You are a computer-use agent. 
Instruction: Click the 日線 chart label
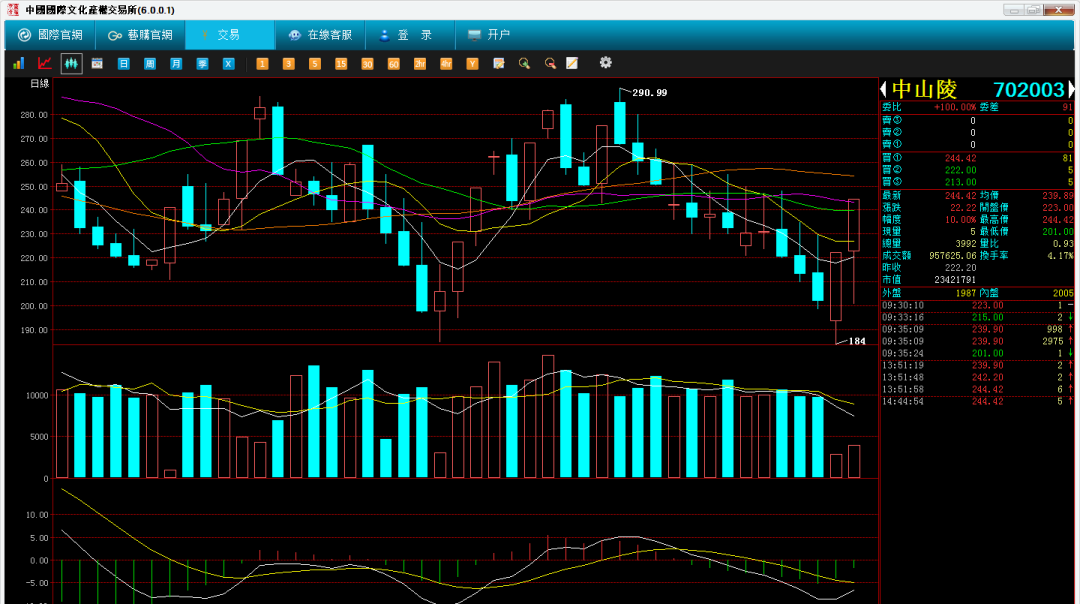pyautogui.click(x=39, y=83)
